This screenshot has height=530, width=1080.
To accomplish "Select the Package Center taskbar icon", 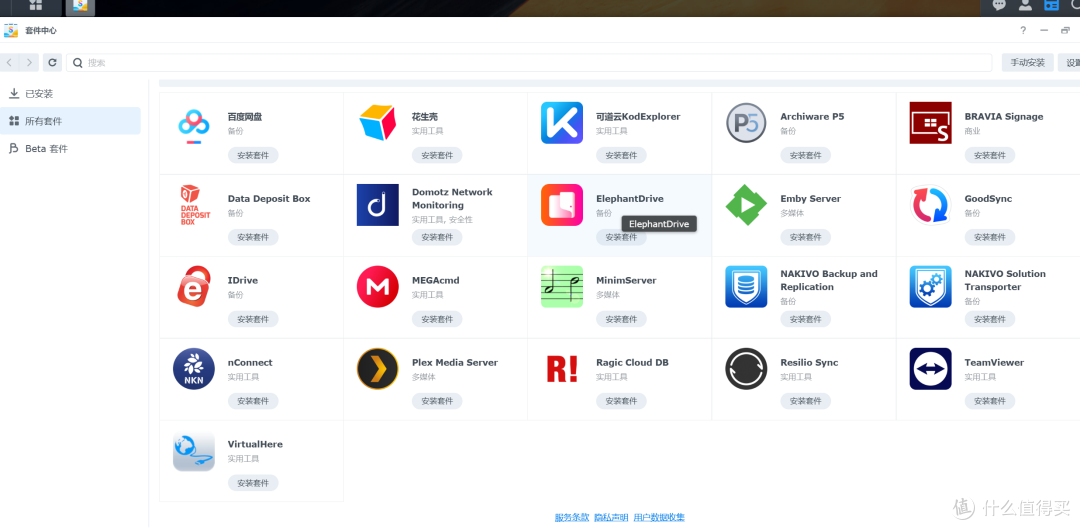I will tap(80, 6).
